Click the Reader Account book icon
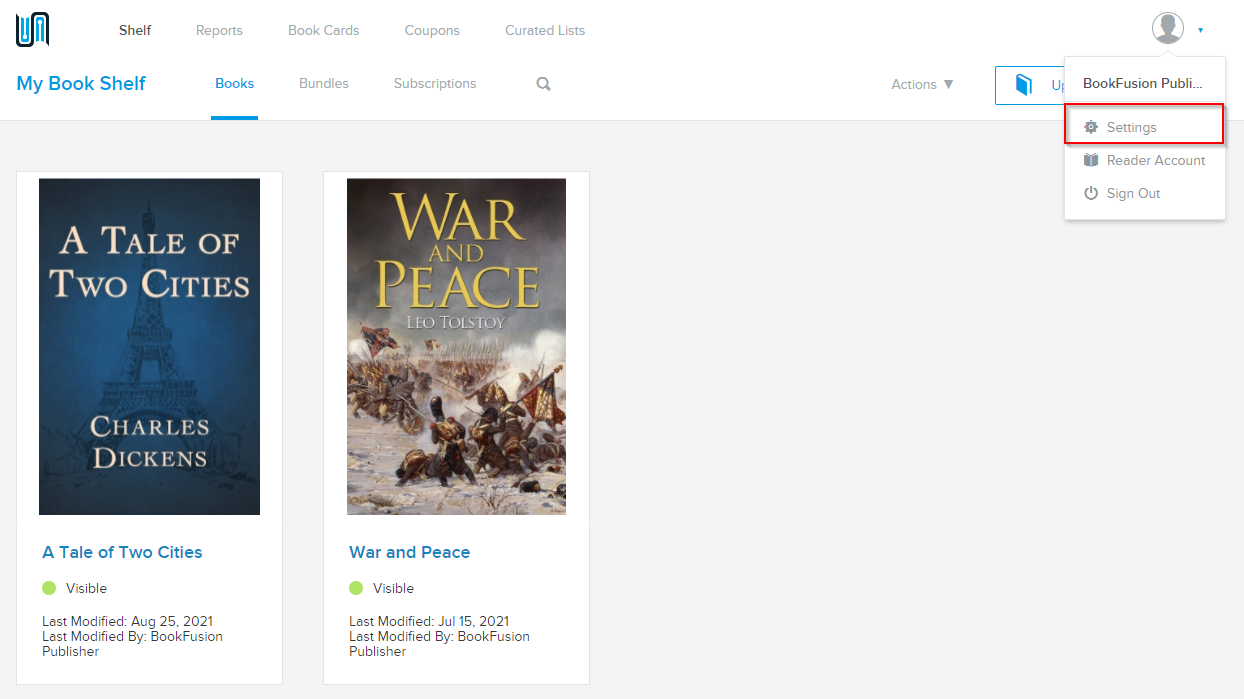Screen dimensions: 1244x699 tap(1091, 160)
